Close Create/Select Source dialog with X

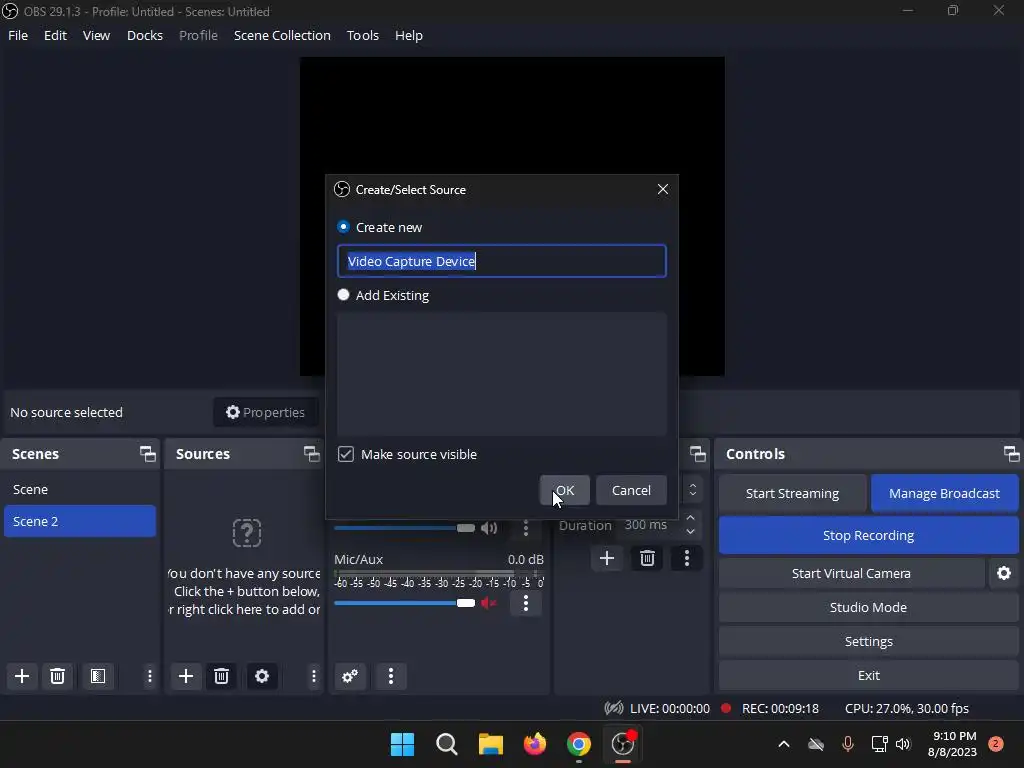[663, 189]
